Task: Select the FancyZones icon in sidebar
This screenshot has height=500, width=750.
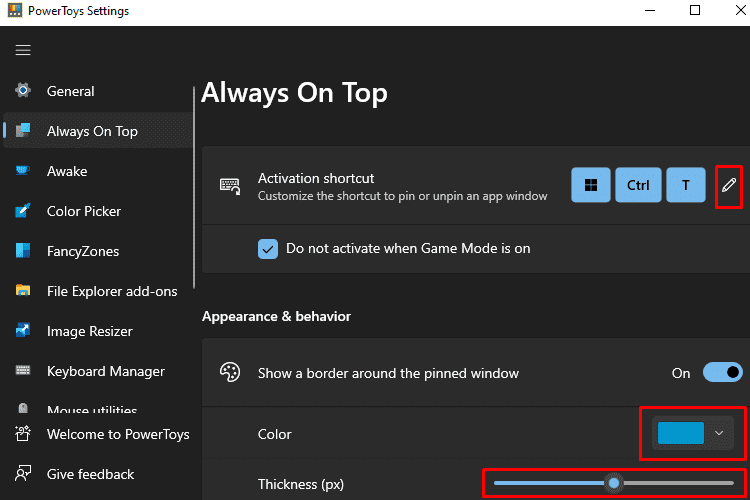Action: tap(22, 251)
